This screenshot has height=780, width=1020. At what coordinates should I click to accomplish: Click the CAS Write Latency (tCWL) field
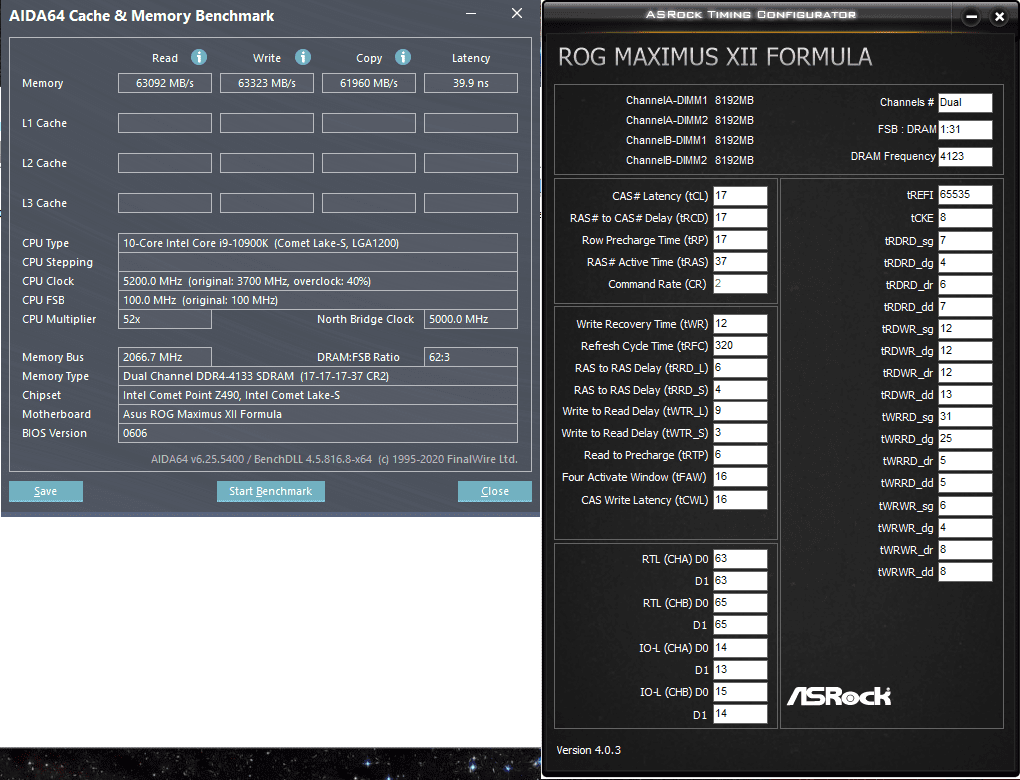coord(740,500)
